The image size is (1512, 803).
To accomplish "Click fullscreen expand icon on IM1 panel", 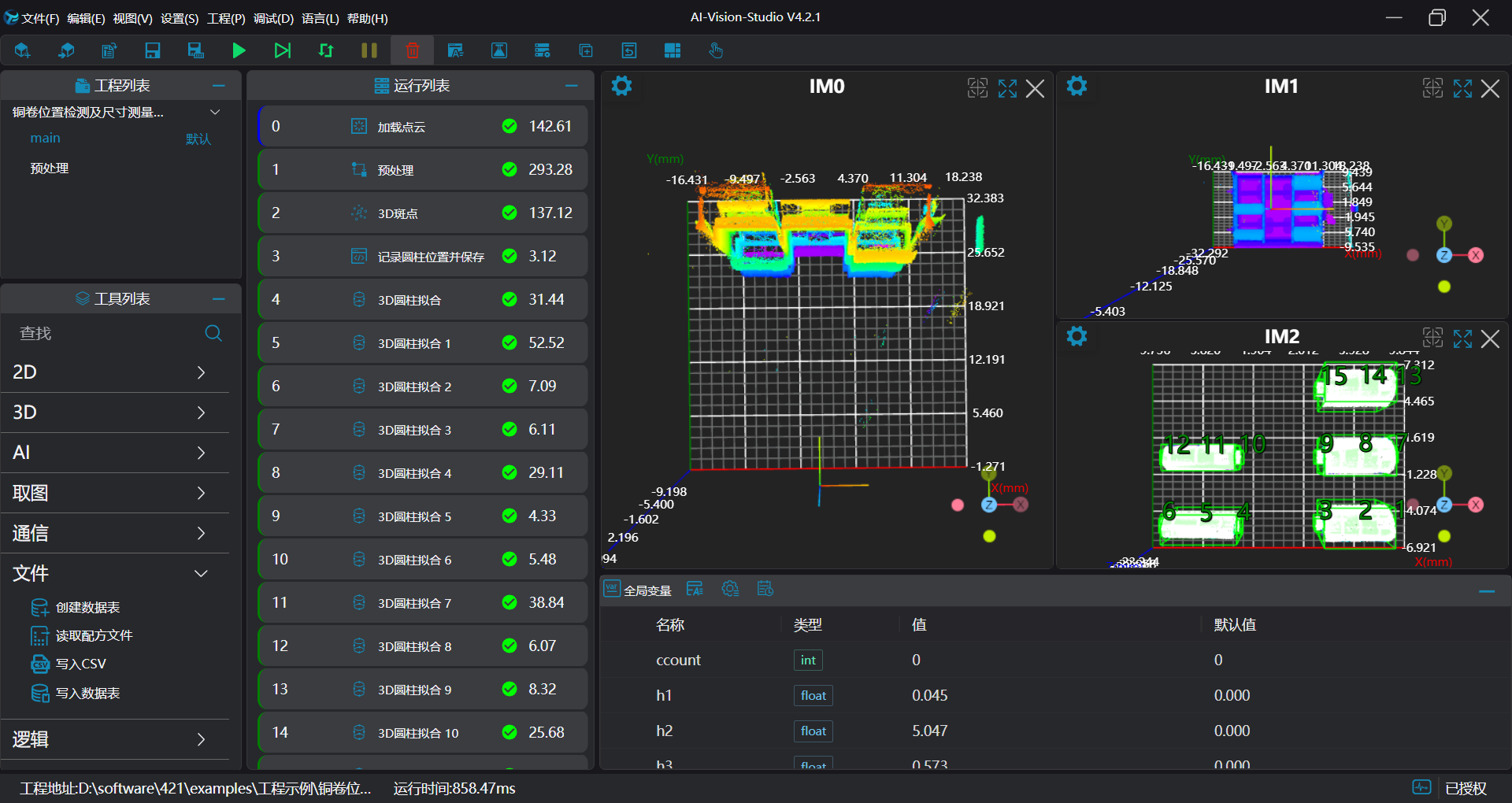I will coord(1462,88).
